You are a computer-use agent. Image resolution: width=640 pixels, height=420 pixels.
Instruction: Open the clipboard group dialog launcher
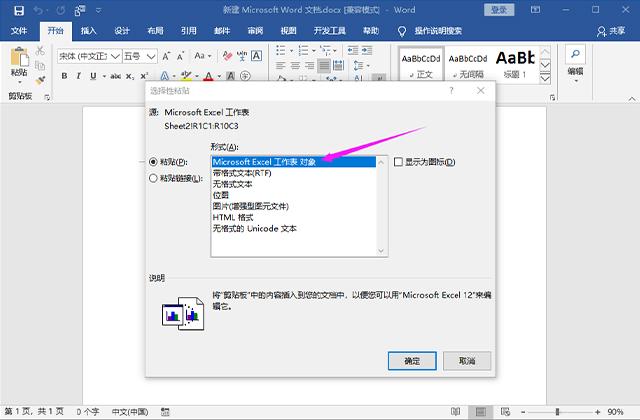47,98
